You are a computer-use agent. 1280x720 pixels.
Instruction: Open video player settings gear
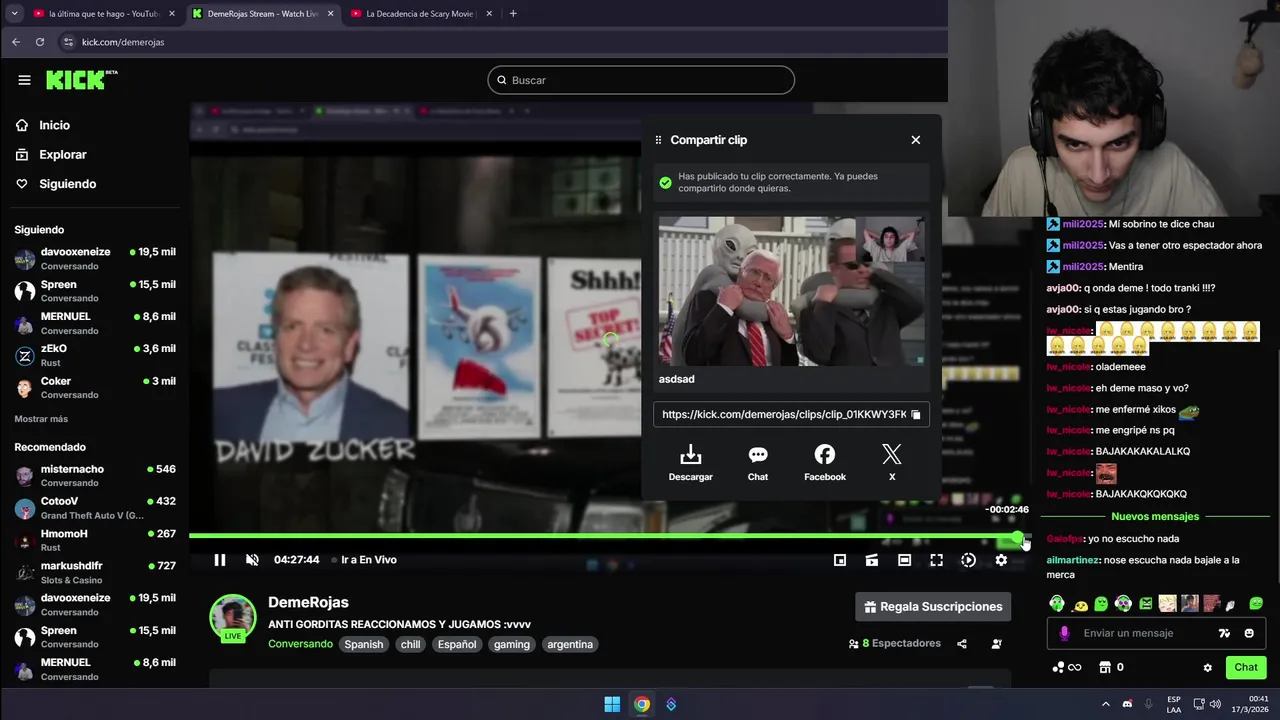coord(1001,560)
